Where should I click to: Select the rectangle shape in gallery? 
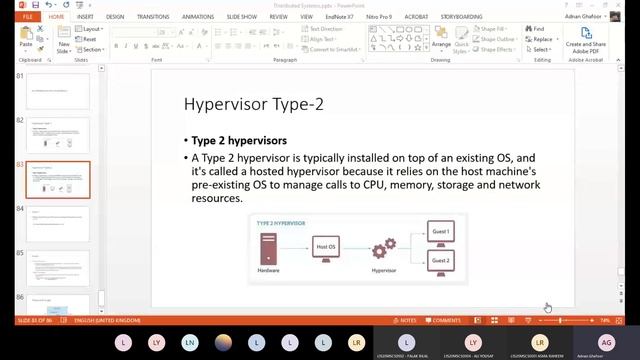click(x=400, y=29)
